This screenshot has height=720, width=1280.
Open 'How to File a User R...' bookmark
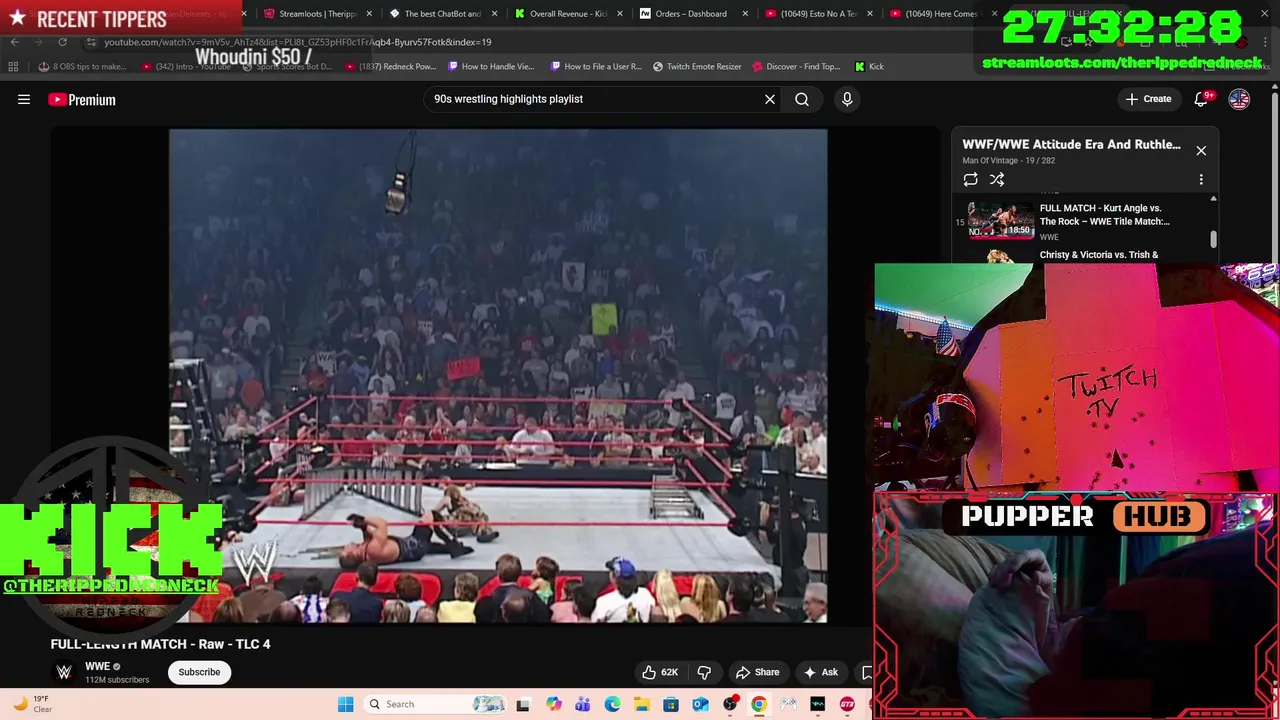pos(596,67)
